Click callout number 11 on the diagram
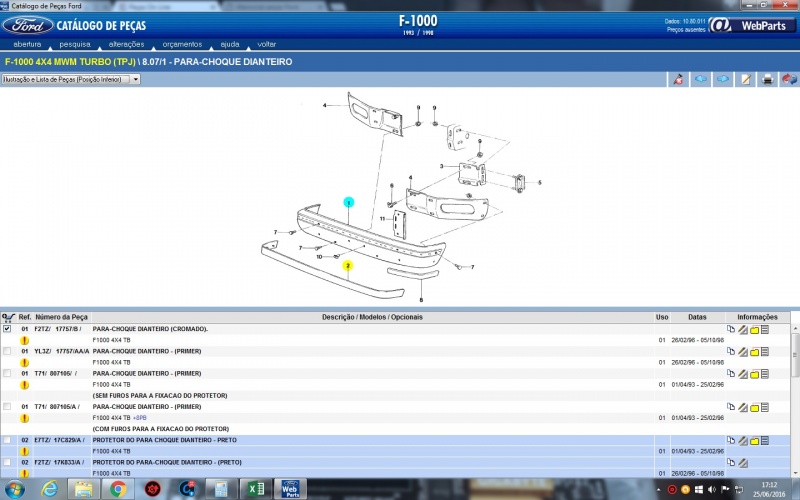800x500 pixels. [383, 219]
